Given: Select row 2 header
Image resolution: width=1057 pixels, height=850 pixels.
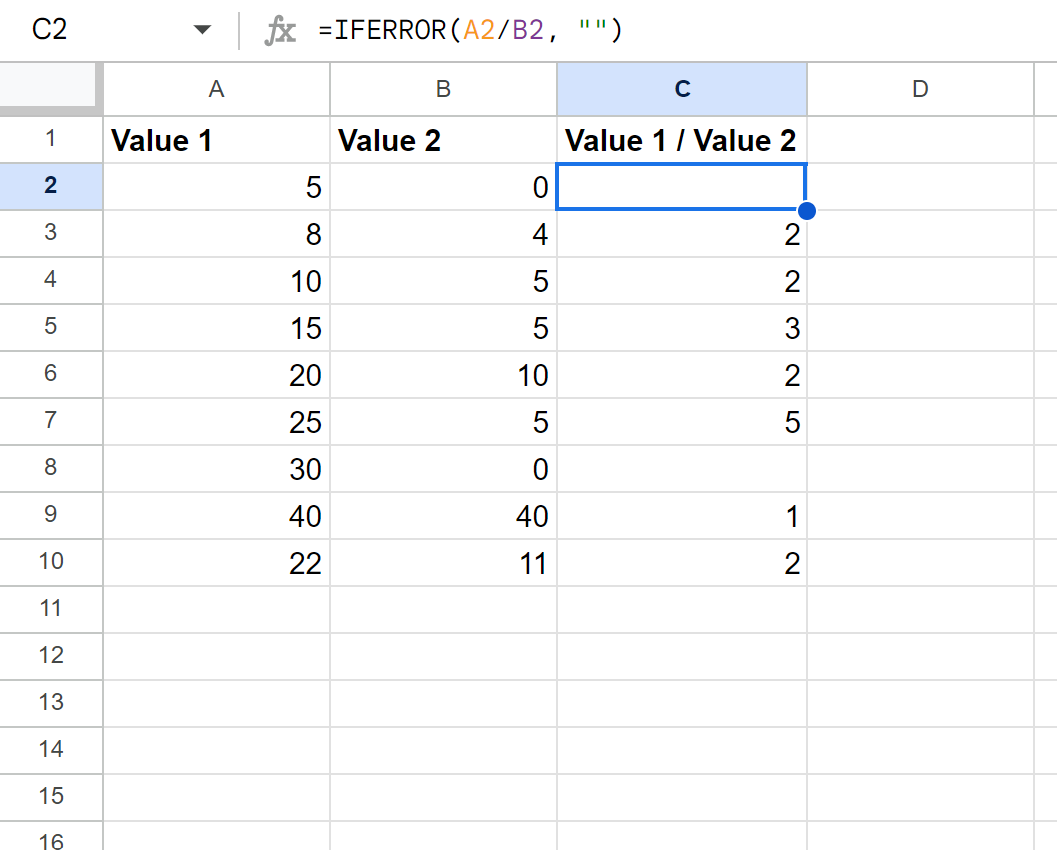Looking at the screenshot, I should (x=51, y=187).
